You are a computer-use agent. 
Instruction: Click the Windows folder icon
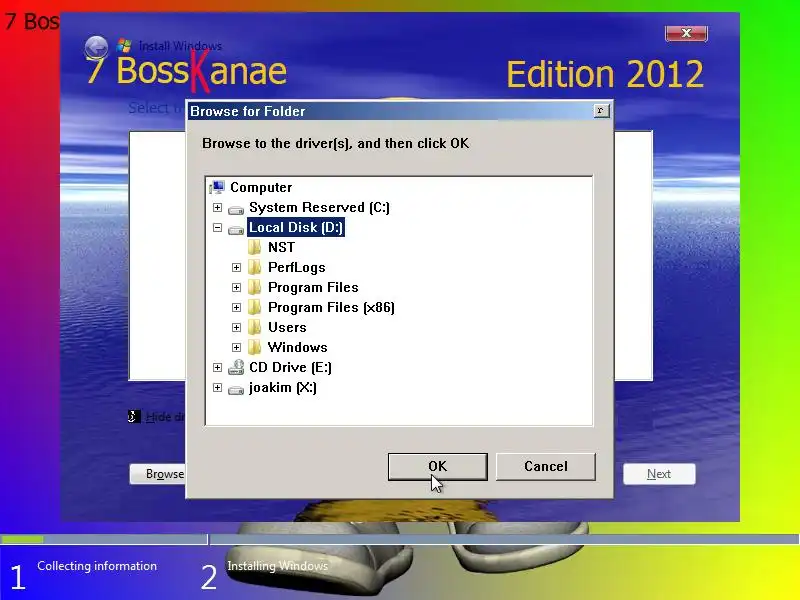(x=255, y=347)
